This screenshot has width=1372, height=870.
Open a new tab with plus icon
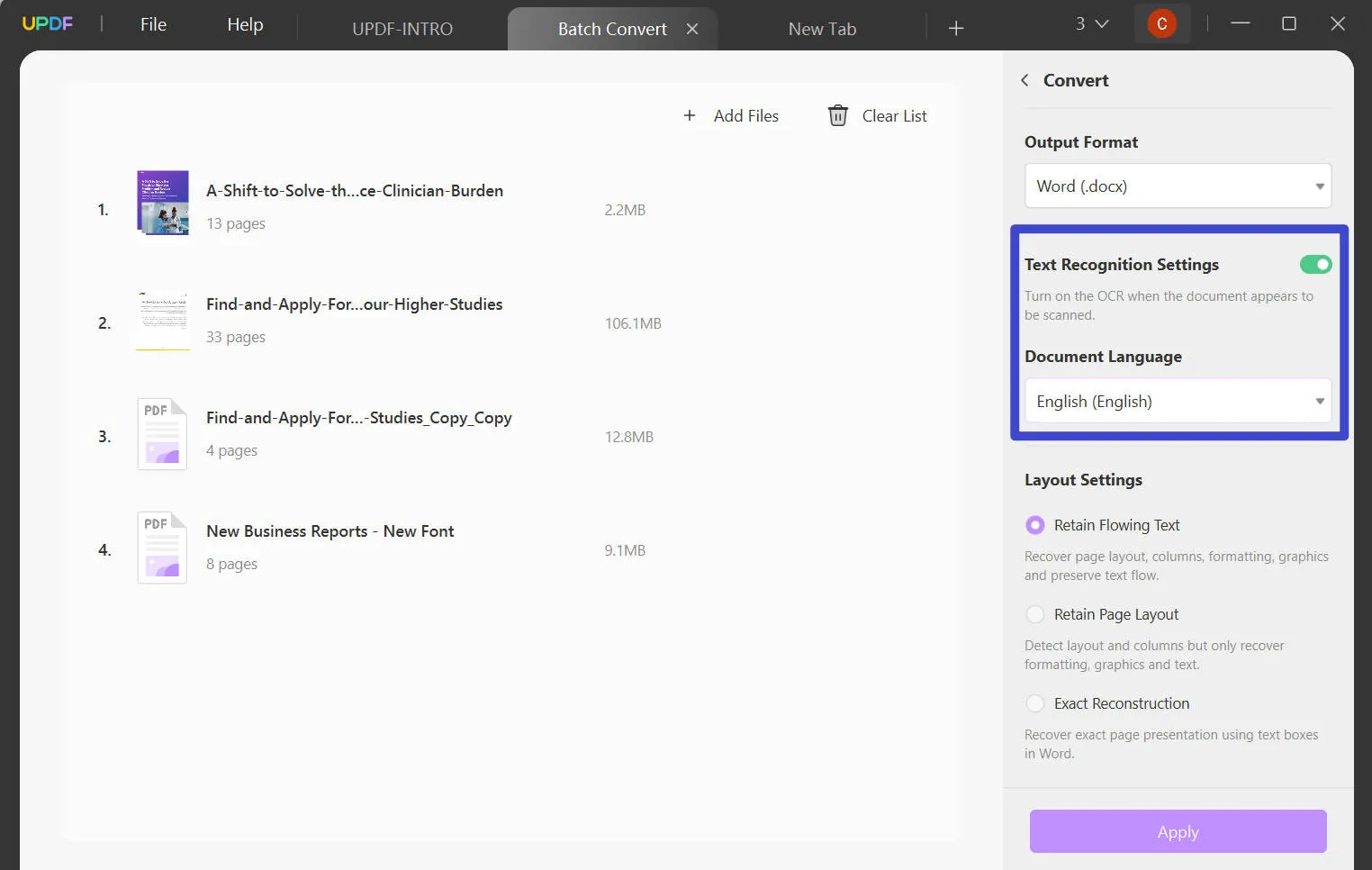tap(956, 29)
